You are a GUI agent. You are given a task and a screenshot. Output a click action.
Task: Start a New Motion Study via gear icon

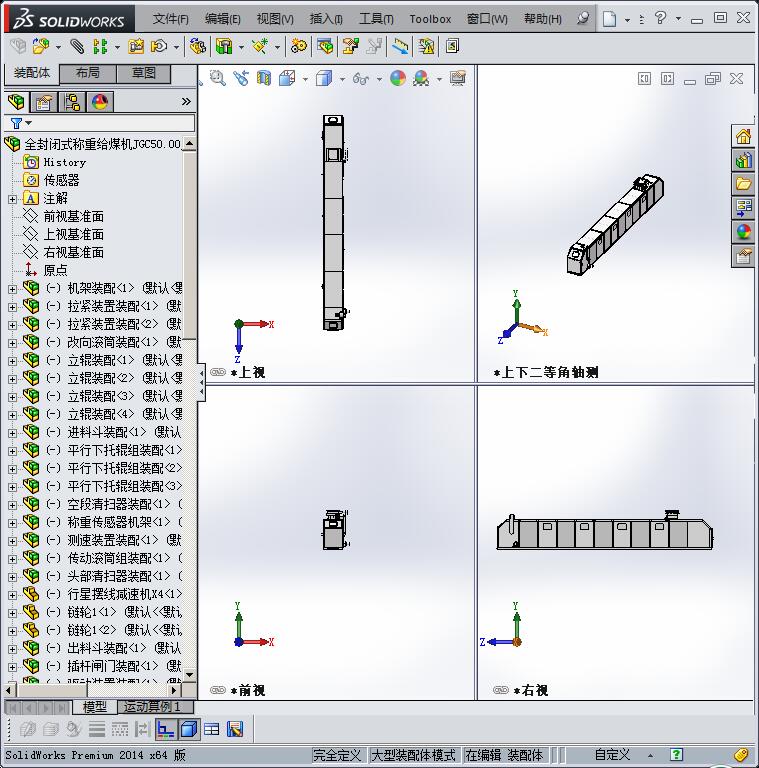(x=299, y=47)
